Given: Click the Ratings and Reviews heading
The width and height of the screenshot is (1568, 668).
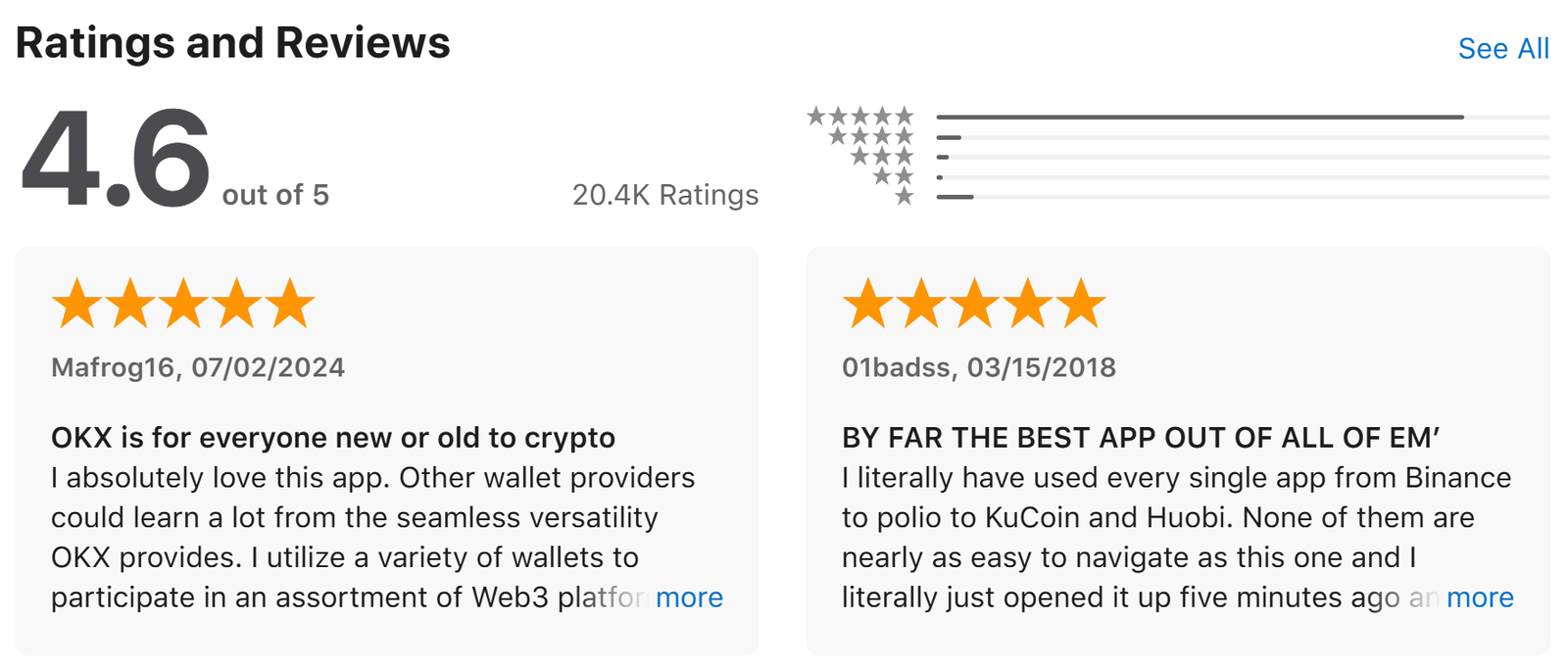Looking at the screenshot, I should click(234, 42).
